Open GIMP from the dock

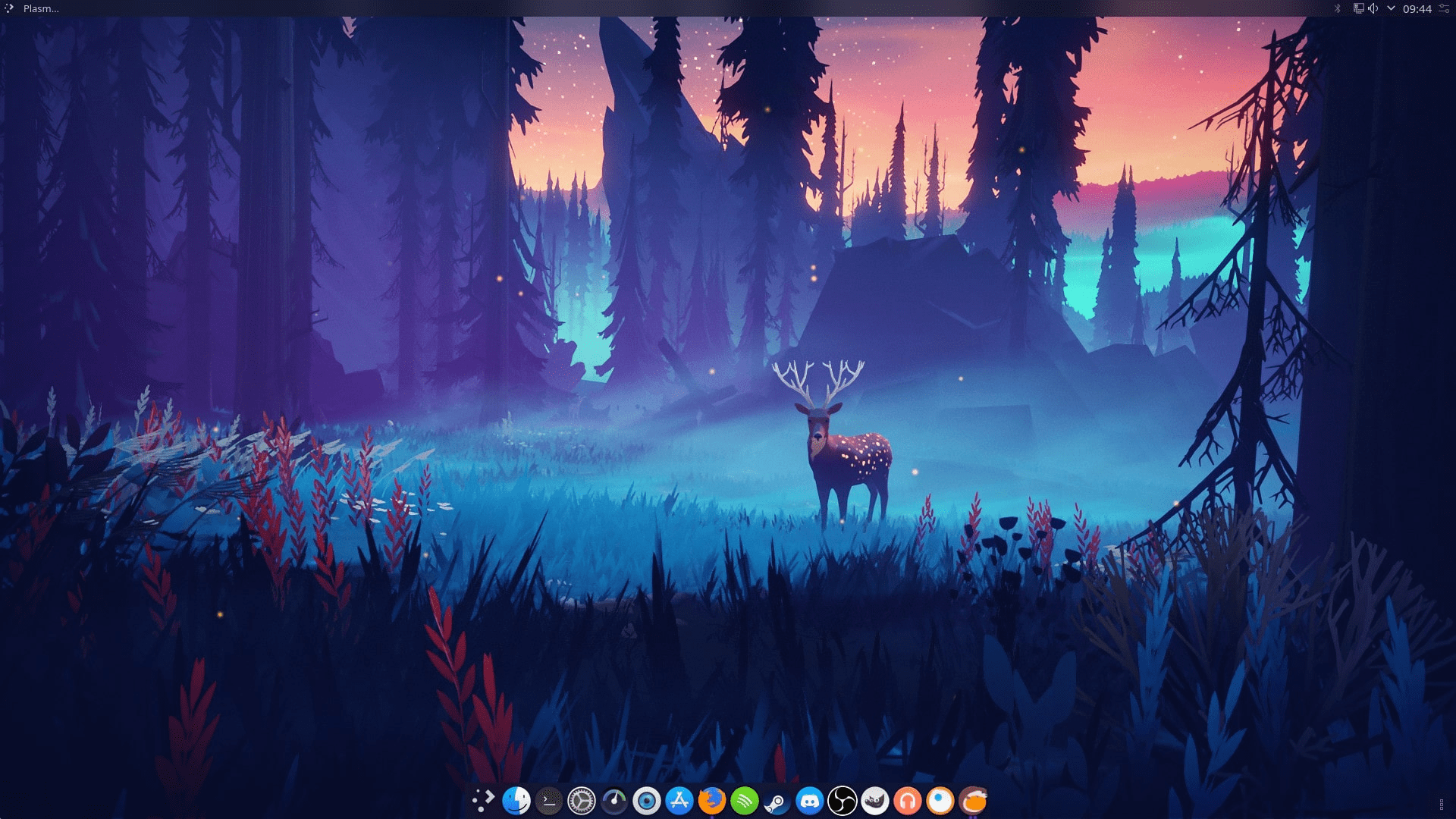[x=875, y=801]
